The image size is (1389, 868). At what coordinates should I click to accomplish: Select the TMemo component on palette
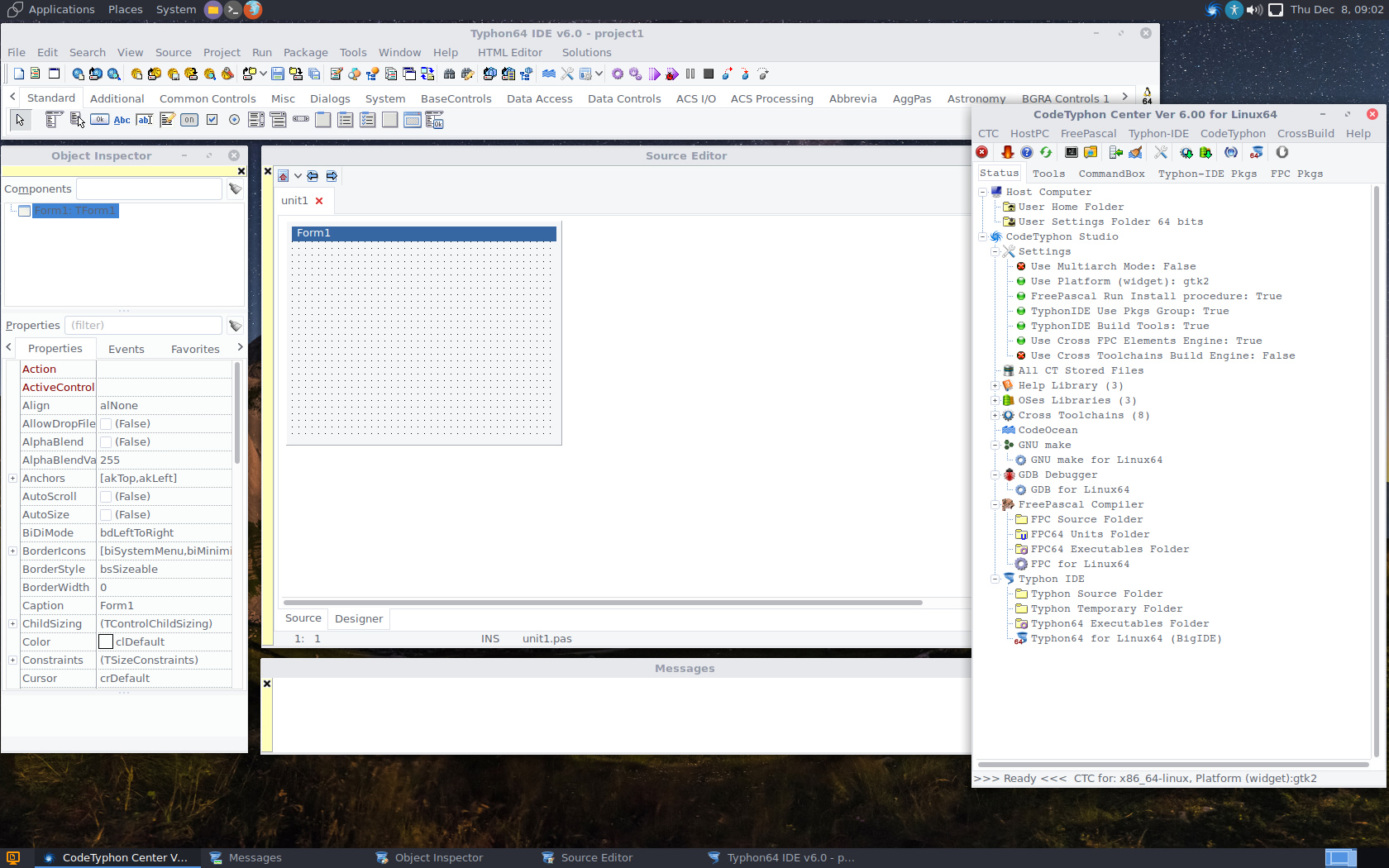167,120
